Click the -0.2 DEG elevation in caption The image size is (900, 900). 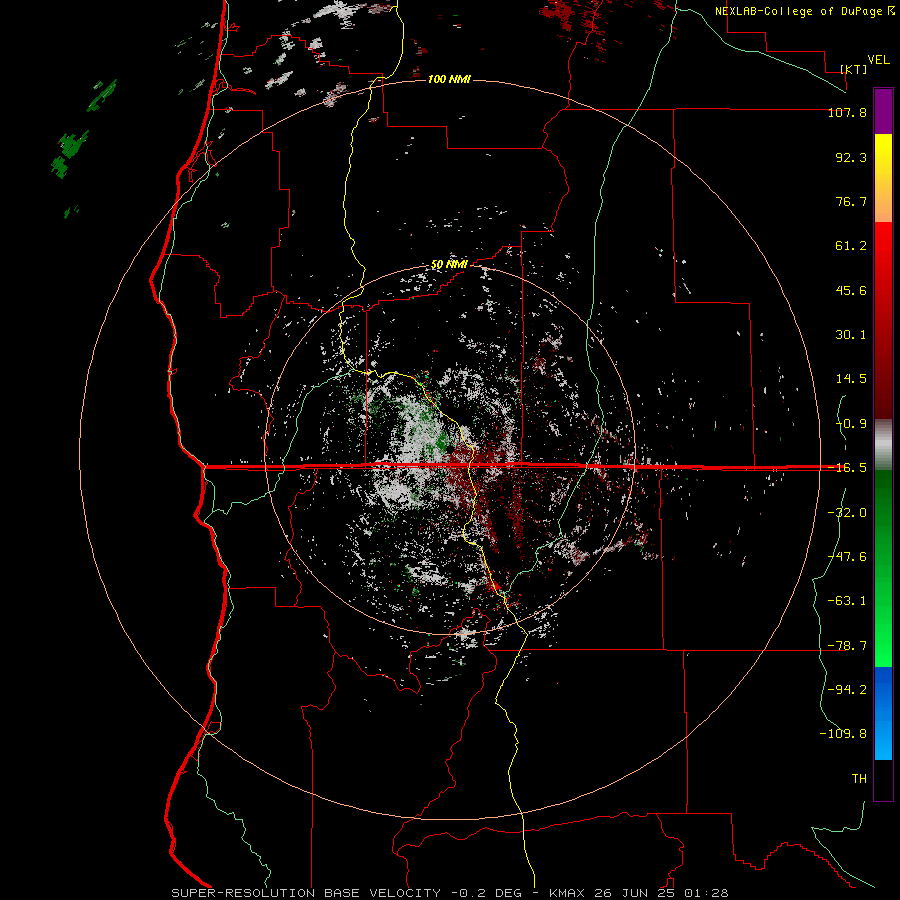tap(486, 893)
